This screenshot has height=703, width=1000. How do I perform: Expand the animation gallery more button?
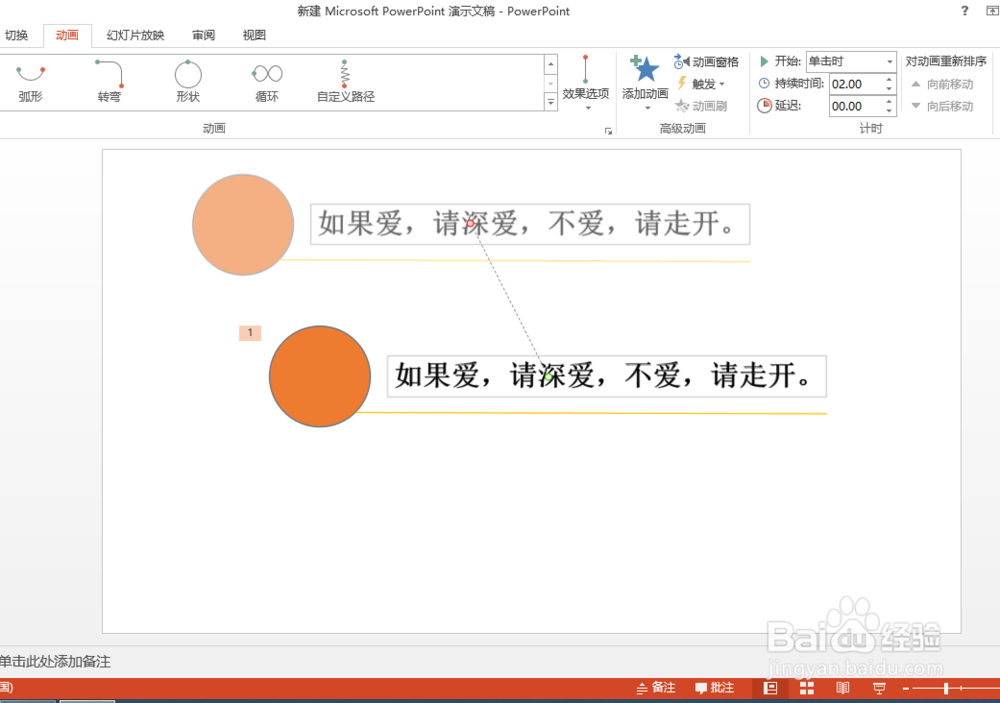click(x=550, y=102)
